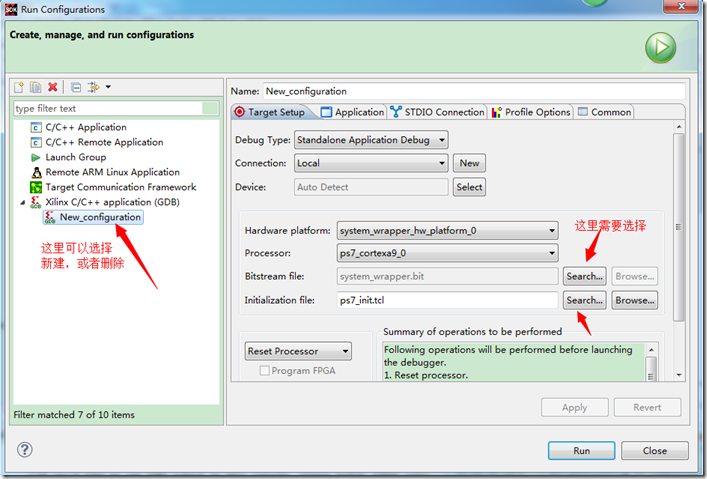Click Search button for Bitstream file
The image size is (707, 479).
tap(583, 275)
